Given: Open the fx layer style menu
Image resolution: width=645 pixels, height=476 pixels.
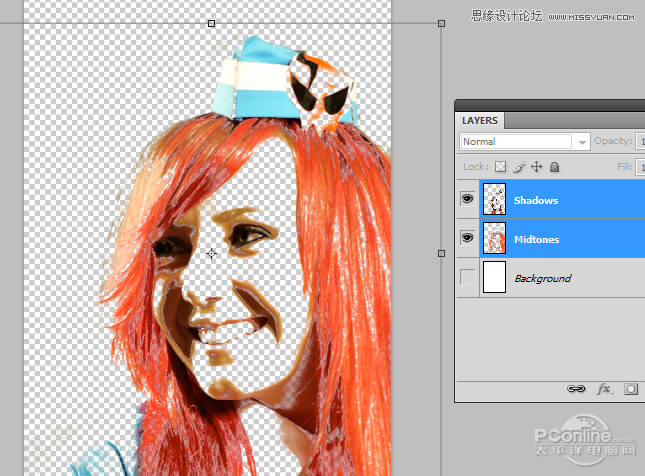Looking at the screenshot, I should [x=604, y=388].
